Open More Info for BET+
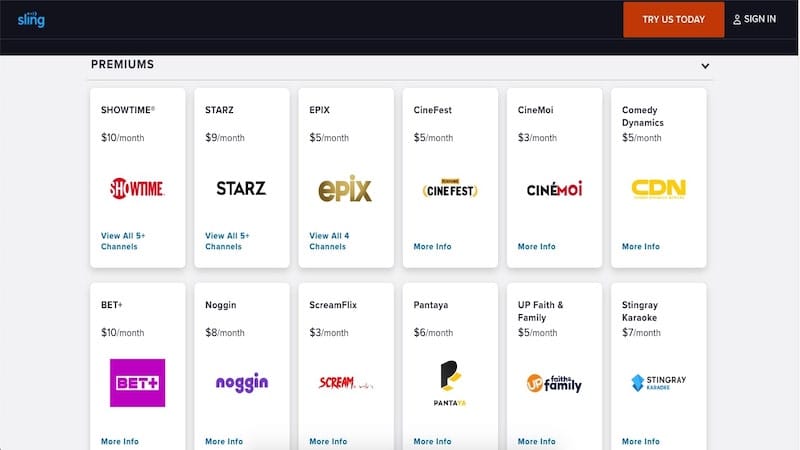This screenshot has height=450, width=800. [x=119, y=441]
